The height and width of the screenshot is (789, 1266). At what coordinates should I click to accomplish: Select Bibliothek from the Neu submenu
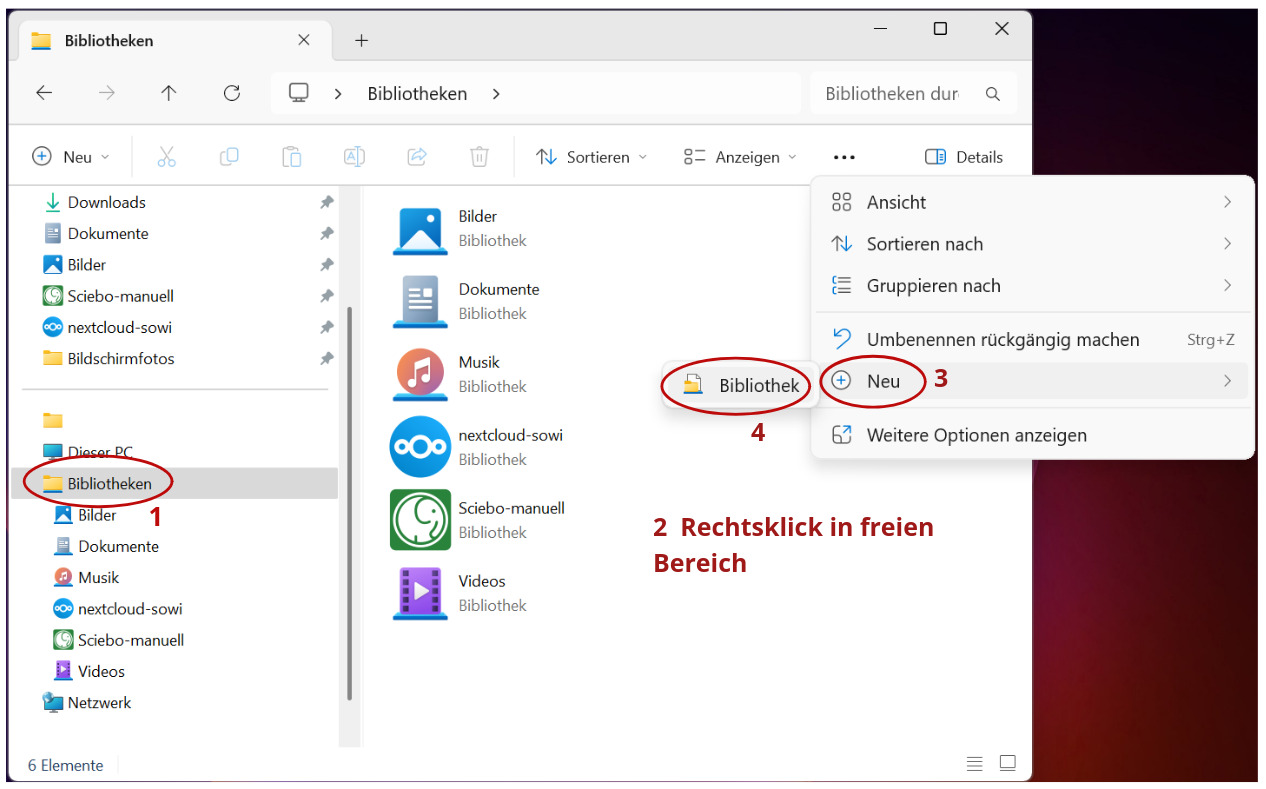745,385
